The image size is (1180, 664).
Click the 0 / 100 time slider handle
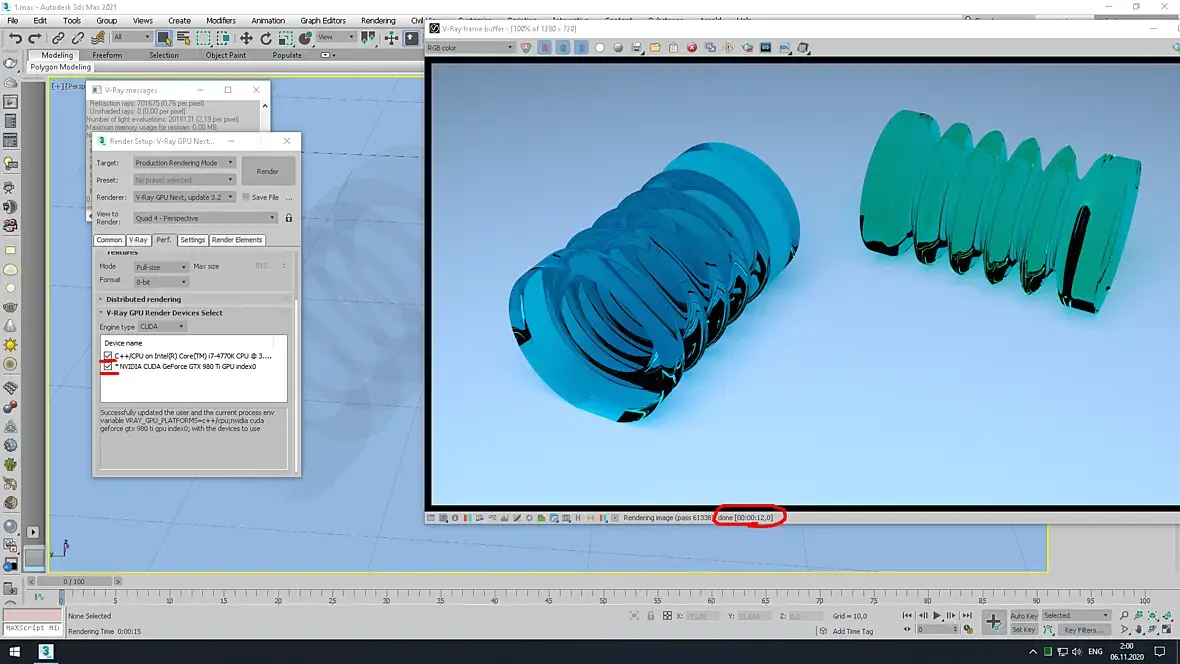pos(74,581)
